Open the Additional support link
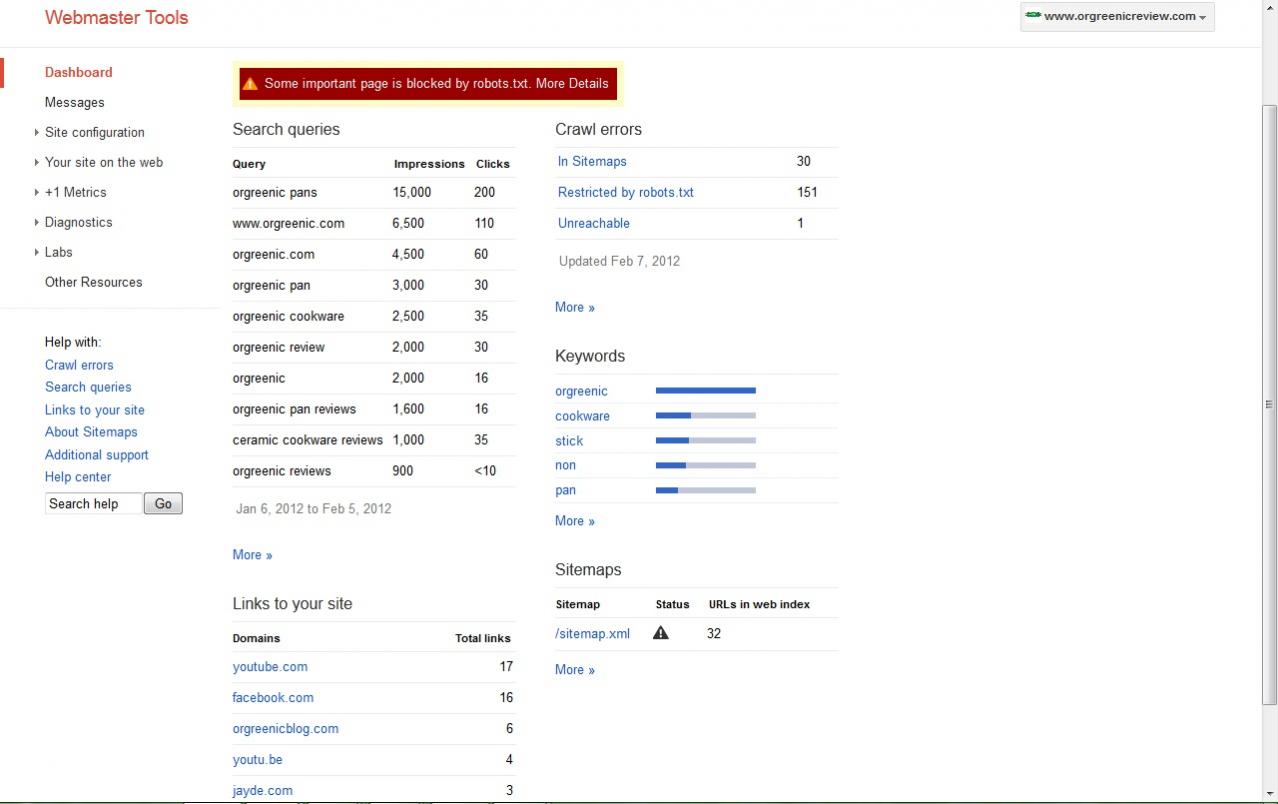The image size is (1278, 804). [97, 455]
